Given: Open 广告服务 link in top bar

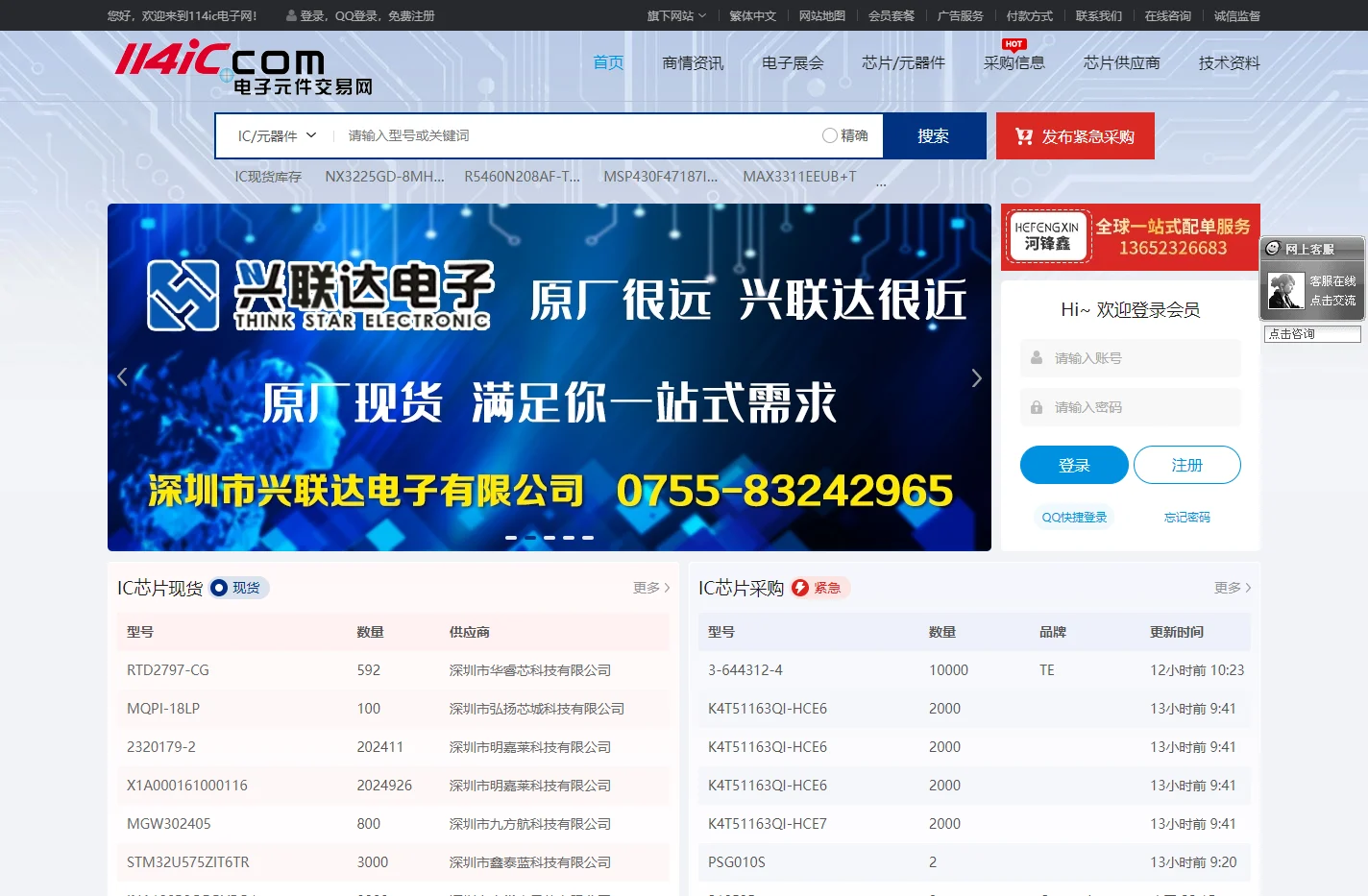Looking at the screenshot, I should click(x=961, y=16).
